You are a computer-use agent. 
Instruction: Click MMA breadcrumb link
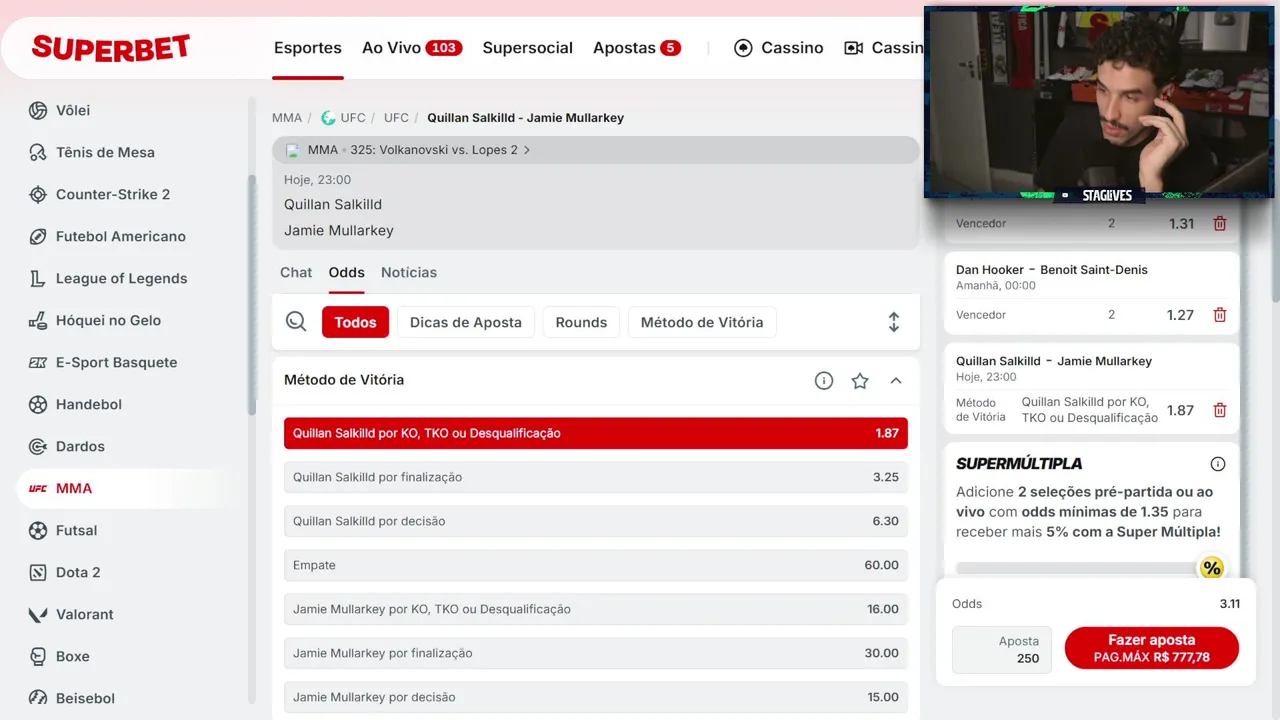coord(287,118)
